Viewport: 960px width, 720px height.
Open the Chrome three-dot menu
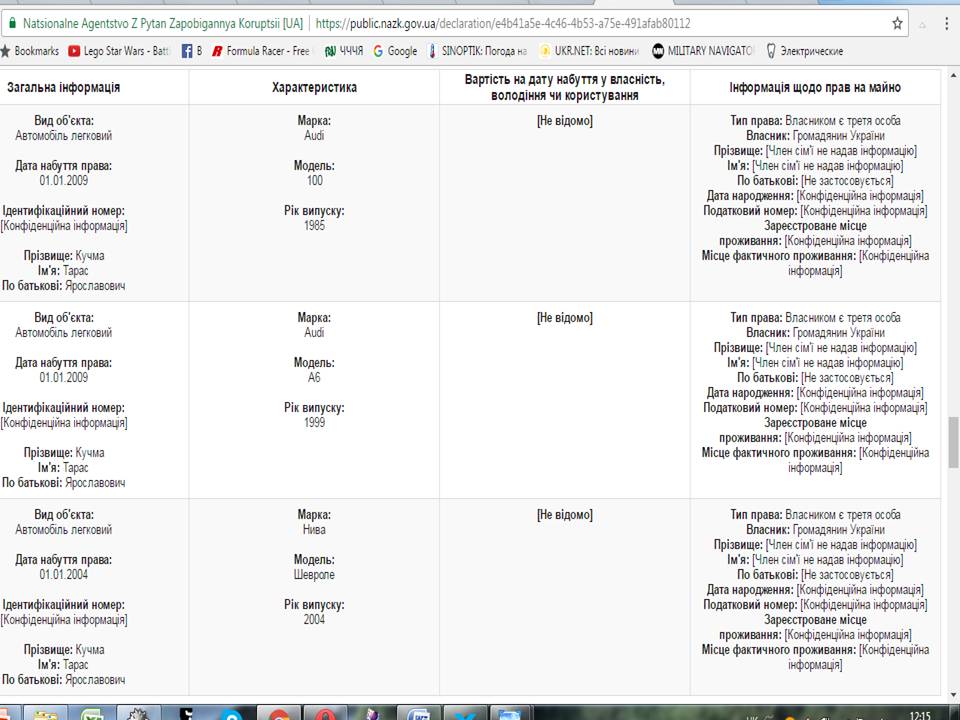tap(946, 23)
